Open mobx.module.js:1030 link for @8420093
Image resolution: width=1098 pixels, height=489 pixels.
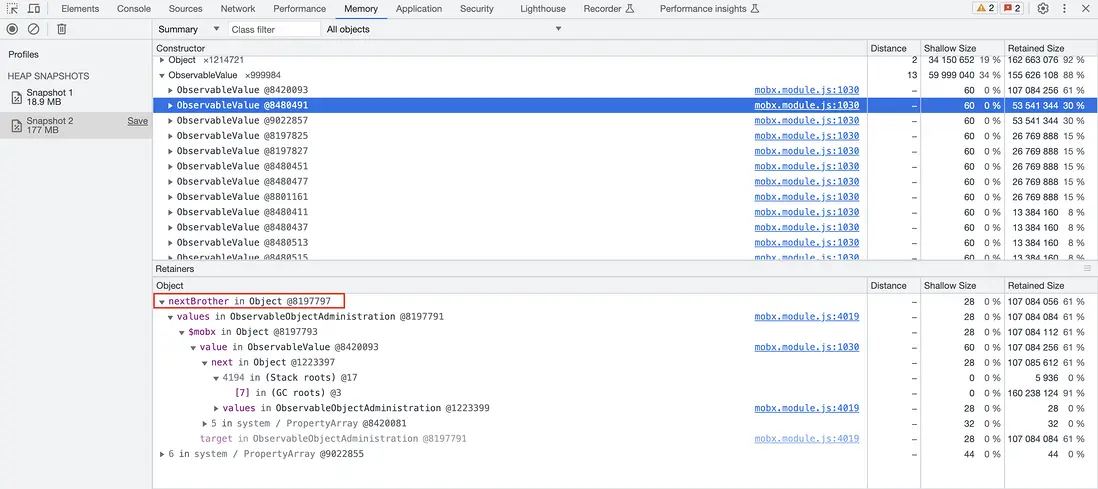point(807,90)
